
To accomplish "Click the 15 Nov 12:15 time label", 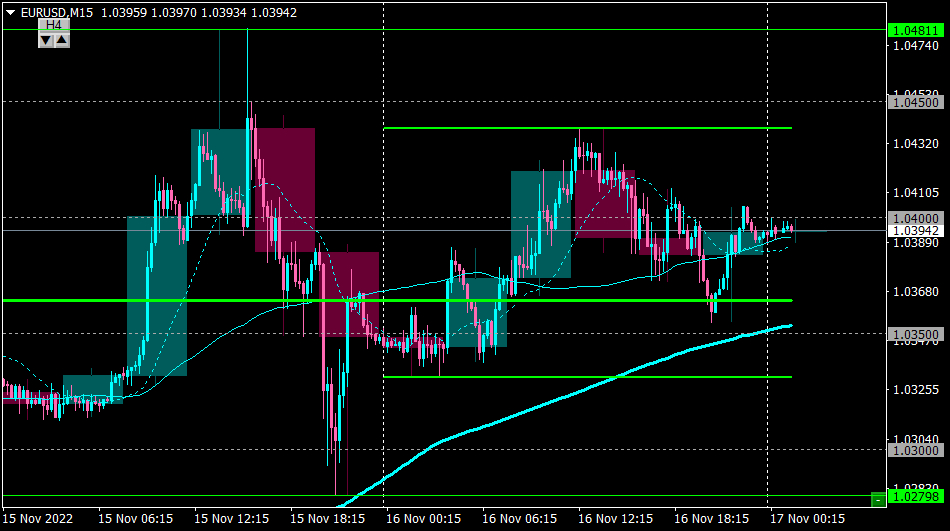I will tap(231, 519).
